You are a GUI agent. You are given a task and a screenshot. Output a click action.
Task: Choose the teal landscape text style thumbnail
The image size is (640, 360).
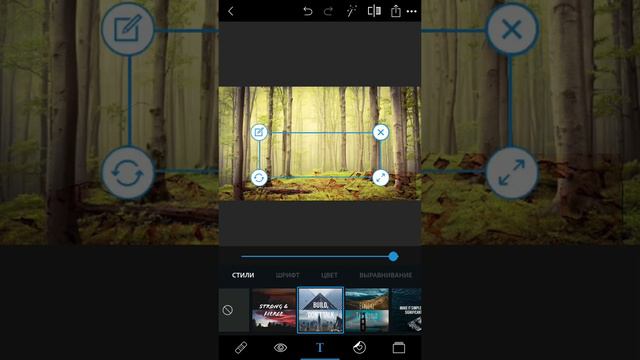click(x=367, y=310)
